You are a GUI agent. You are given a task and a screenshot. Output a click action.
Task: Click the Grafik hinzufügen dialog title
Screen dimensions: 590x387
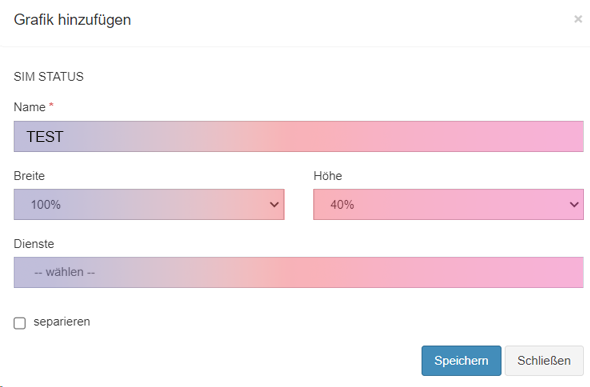(72, 20)
